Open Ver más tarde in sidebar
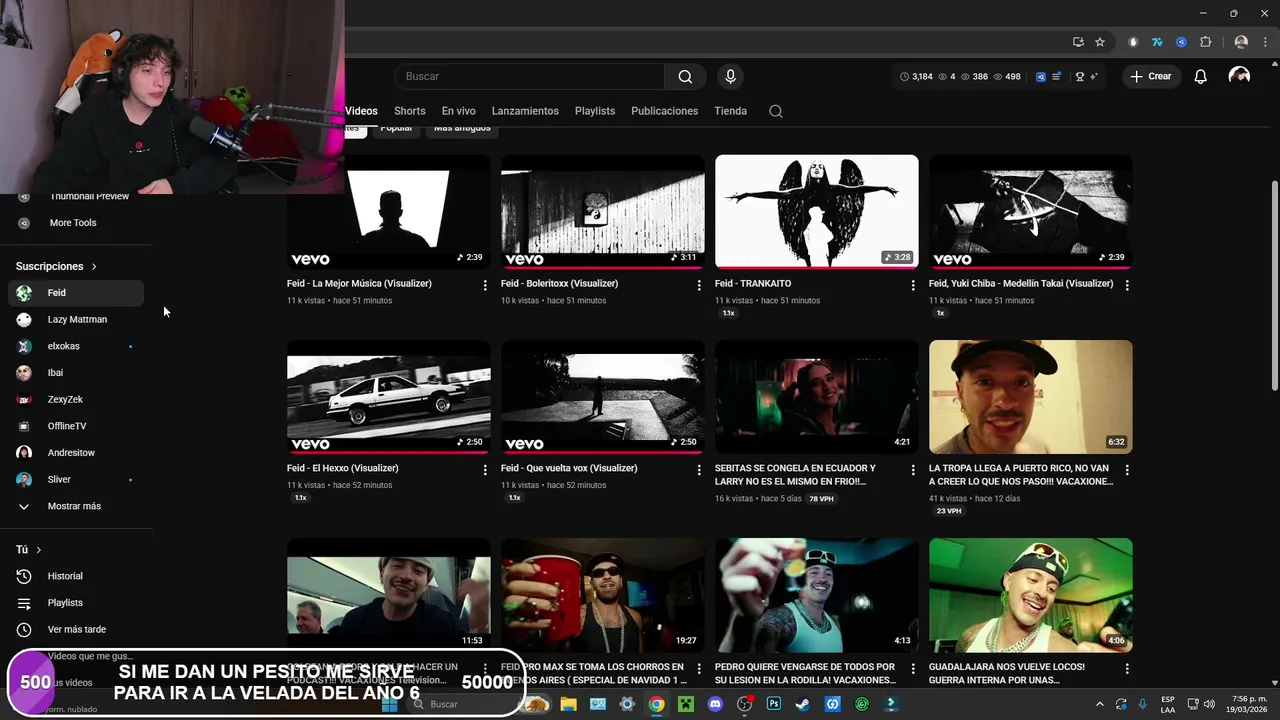The image size is (1280, 720). pos(75,630)
